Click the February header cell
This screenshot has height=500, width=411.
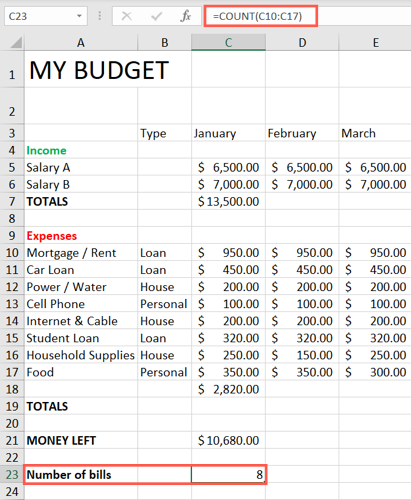[302, 133]
